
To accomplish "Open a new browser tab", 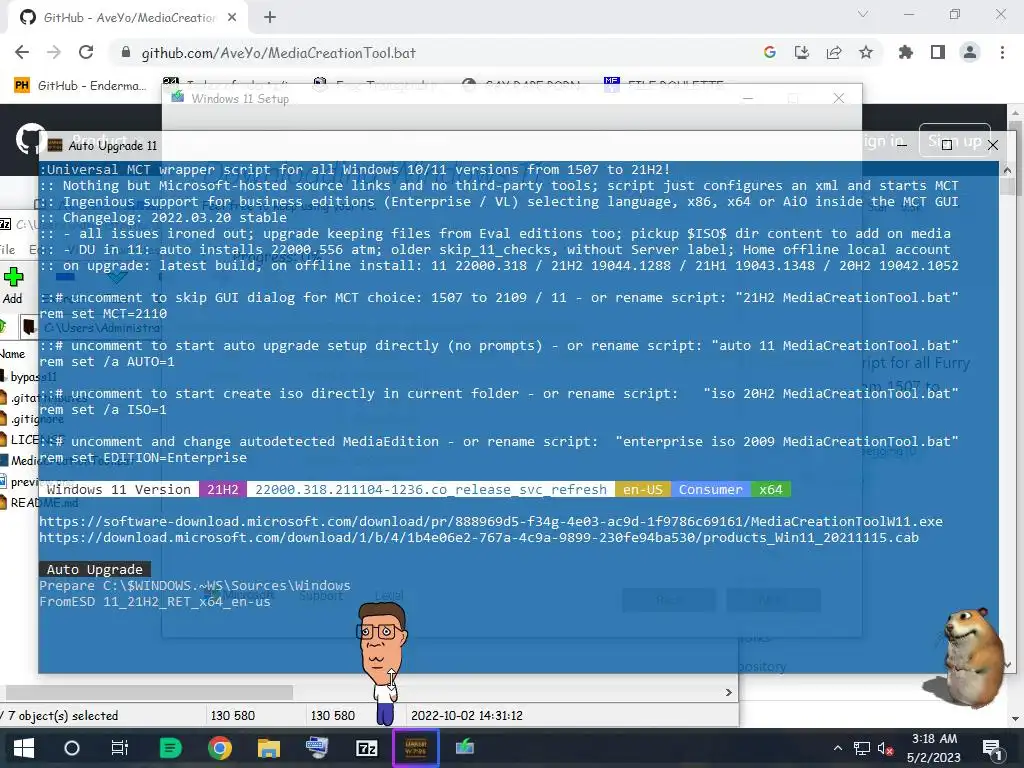I will click(270, 18).
